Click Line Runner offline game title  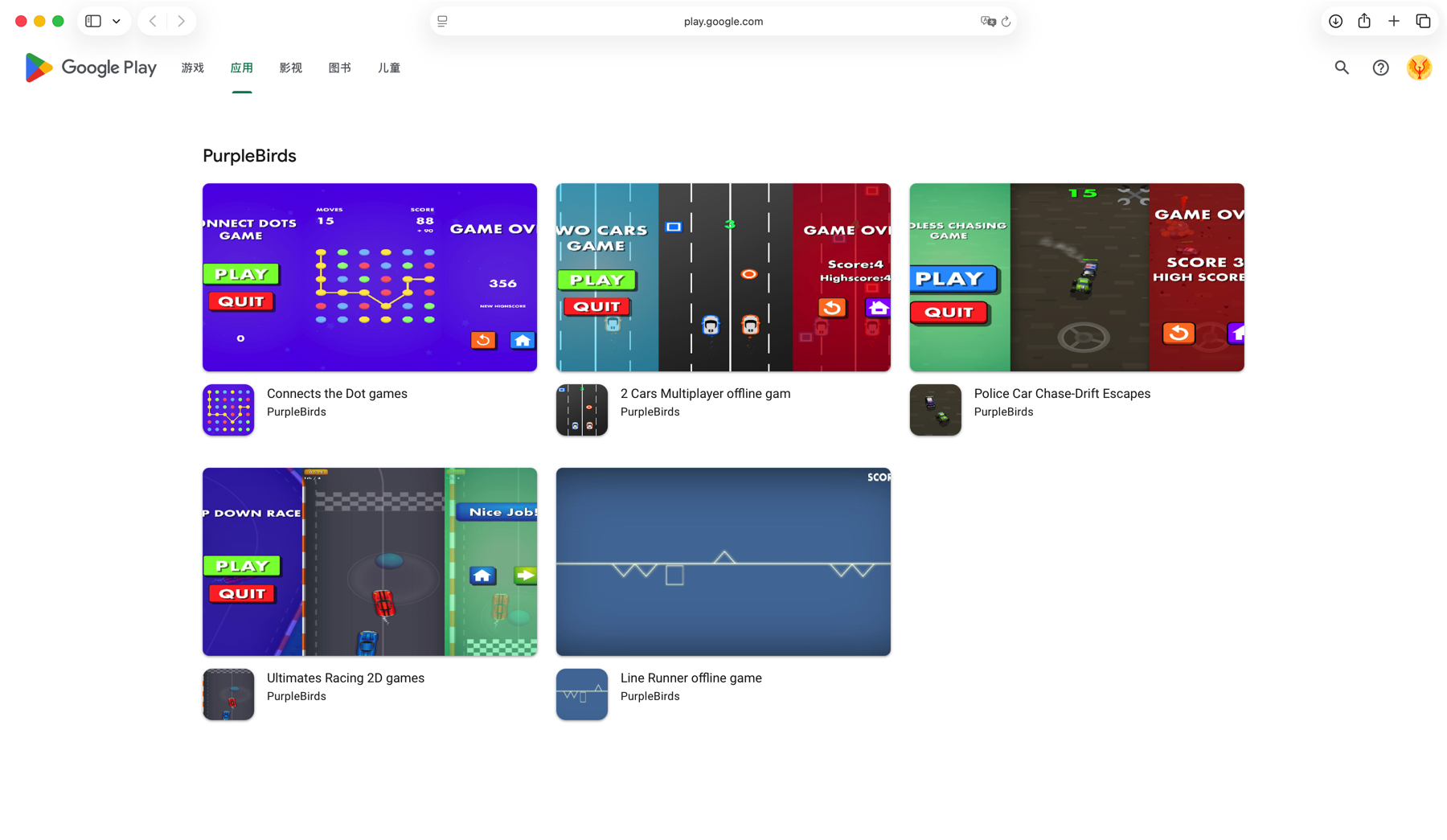[691, 678]
